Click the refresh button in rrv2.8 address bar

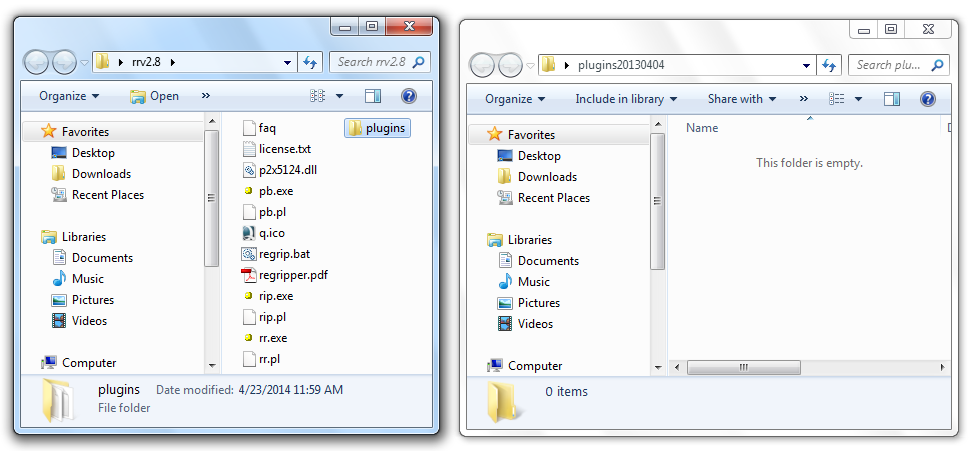(311, 62)
